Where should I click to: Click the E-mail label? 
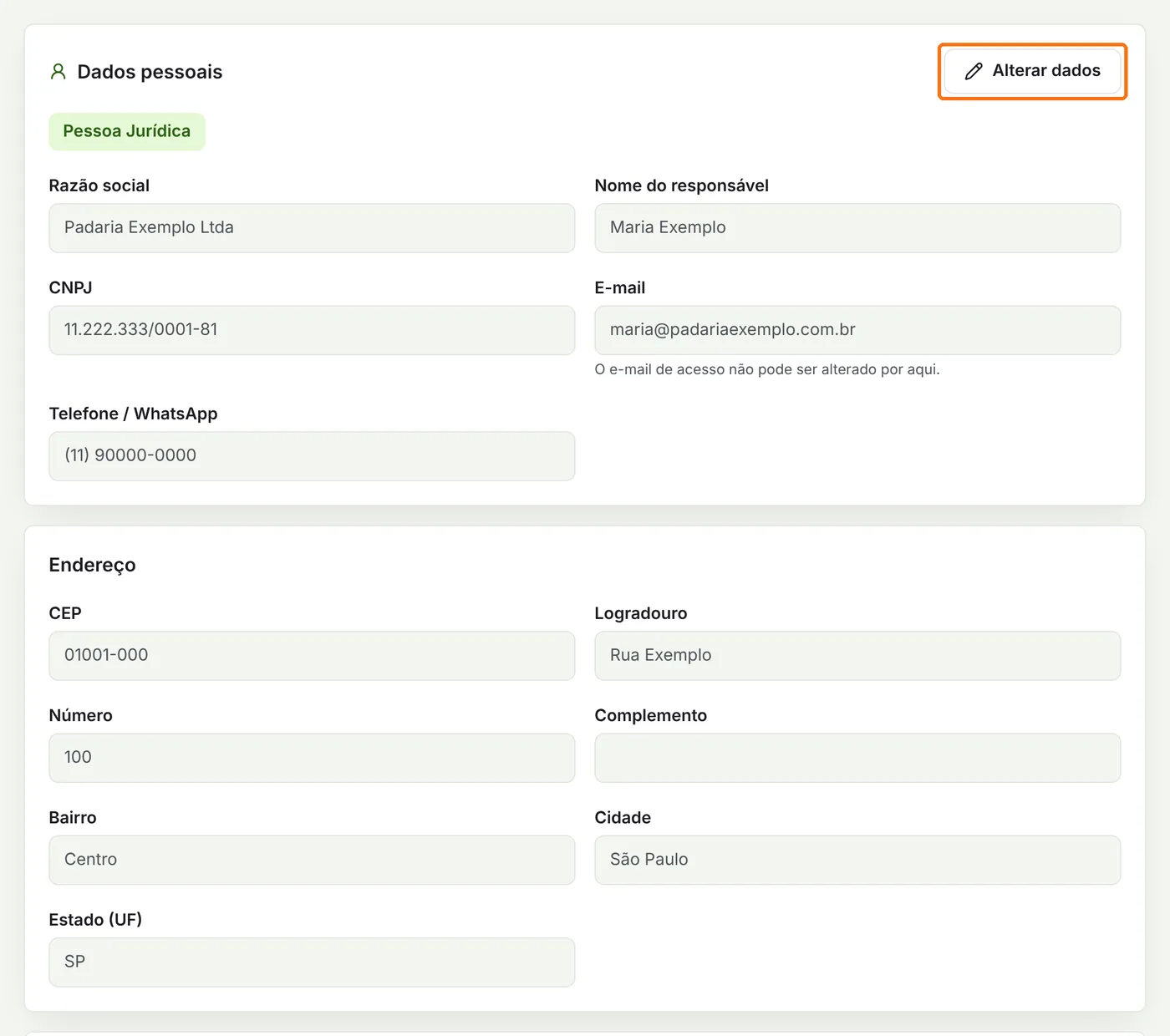(620, 287)
